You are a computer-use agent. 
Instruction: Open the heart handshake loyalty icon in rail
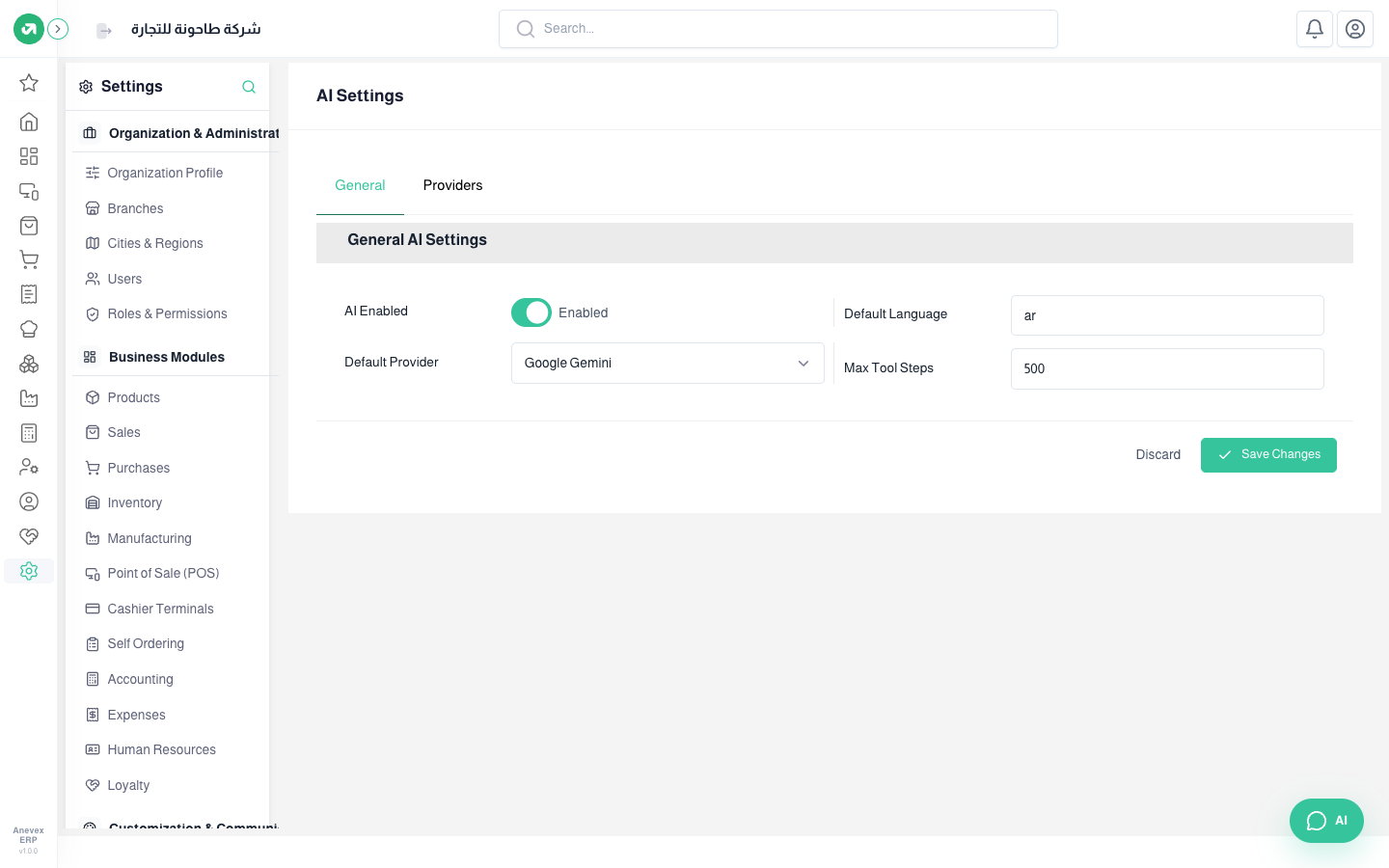(29, 536)
